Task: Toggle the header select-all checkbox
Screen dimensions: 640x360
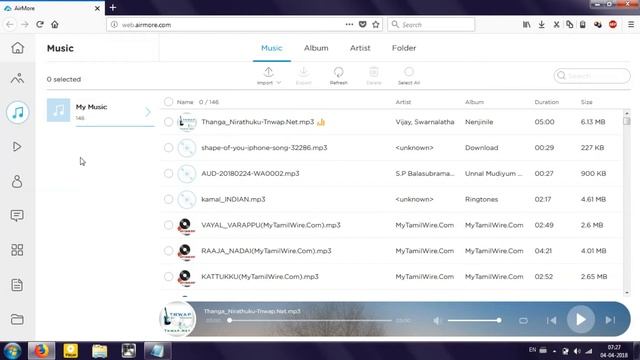Action: (x=168, y=102)
